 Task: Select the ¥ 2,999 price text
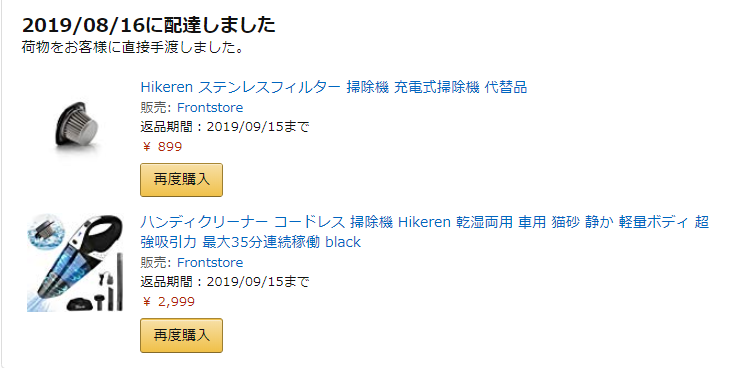click(168, 302)
